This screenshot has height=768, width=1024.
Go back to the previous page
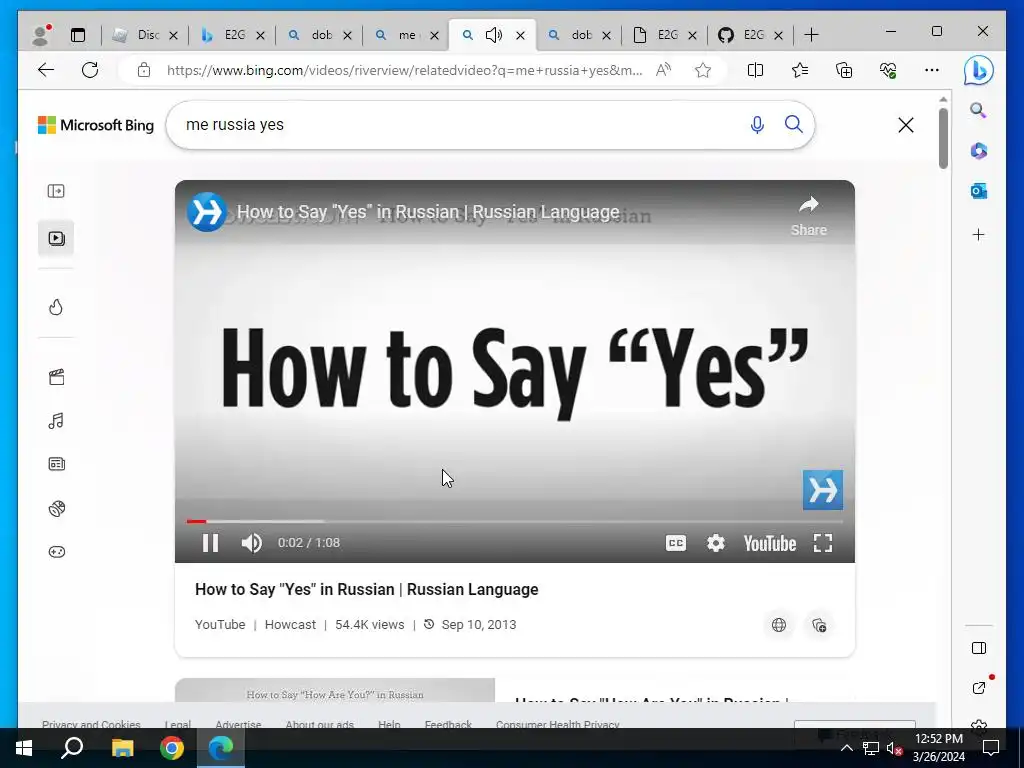46,70
